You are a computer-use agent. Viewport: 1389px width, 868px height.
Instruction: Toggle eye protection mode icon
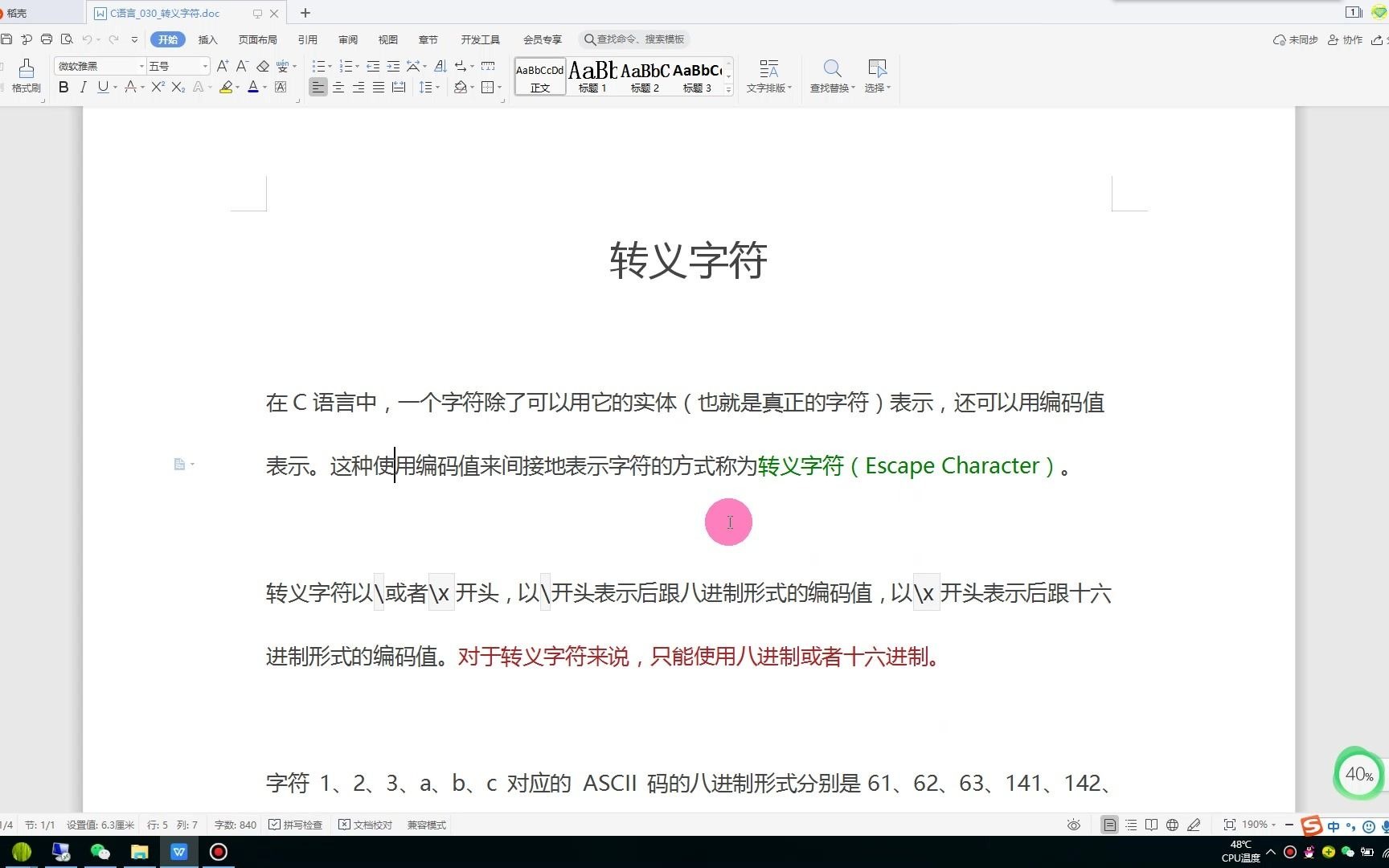tap(1073, 825)
